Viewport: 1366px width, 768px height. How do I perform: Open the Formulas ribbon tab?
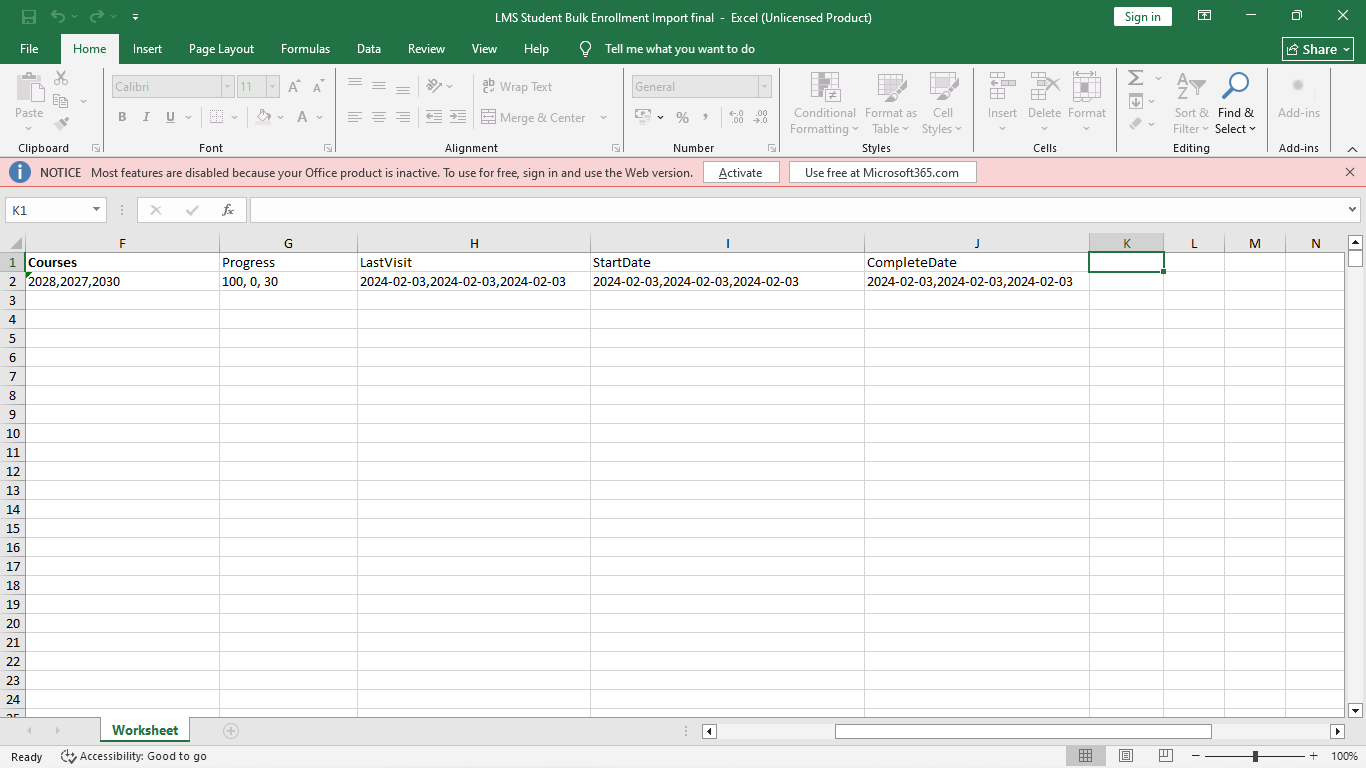[x=305, y=49]
